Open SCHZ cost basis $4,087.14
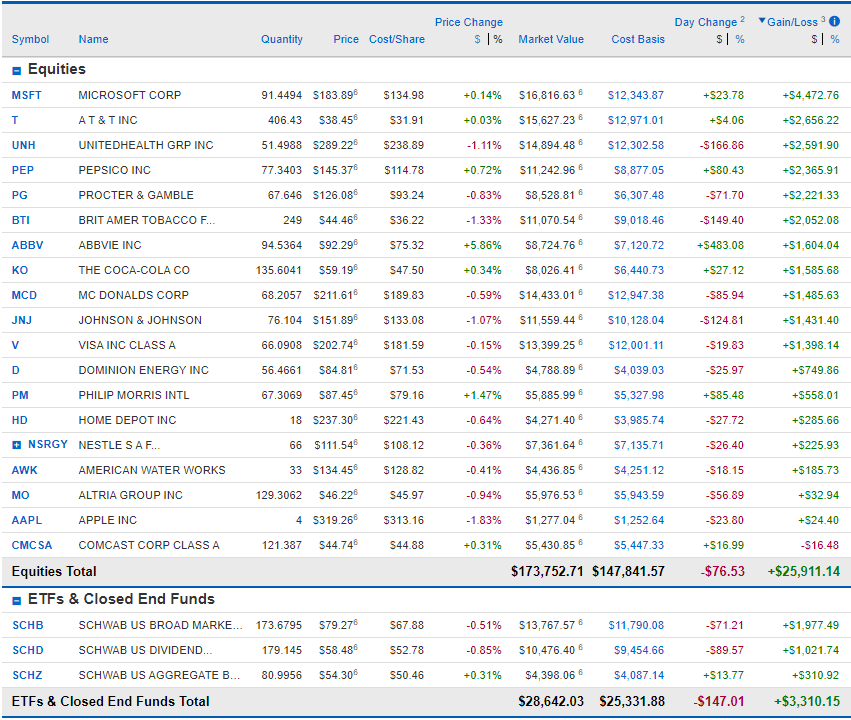Viewport: 851px width, 720px height. coord(639,675)
